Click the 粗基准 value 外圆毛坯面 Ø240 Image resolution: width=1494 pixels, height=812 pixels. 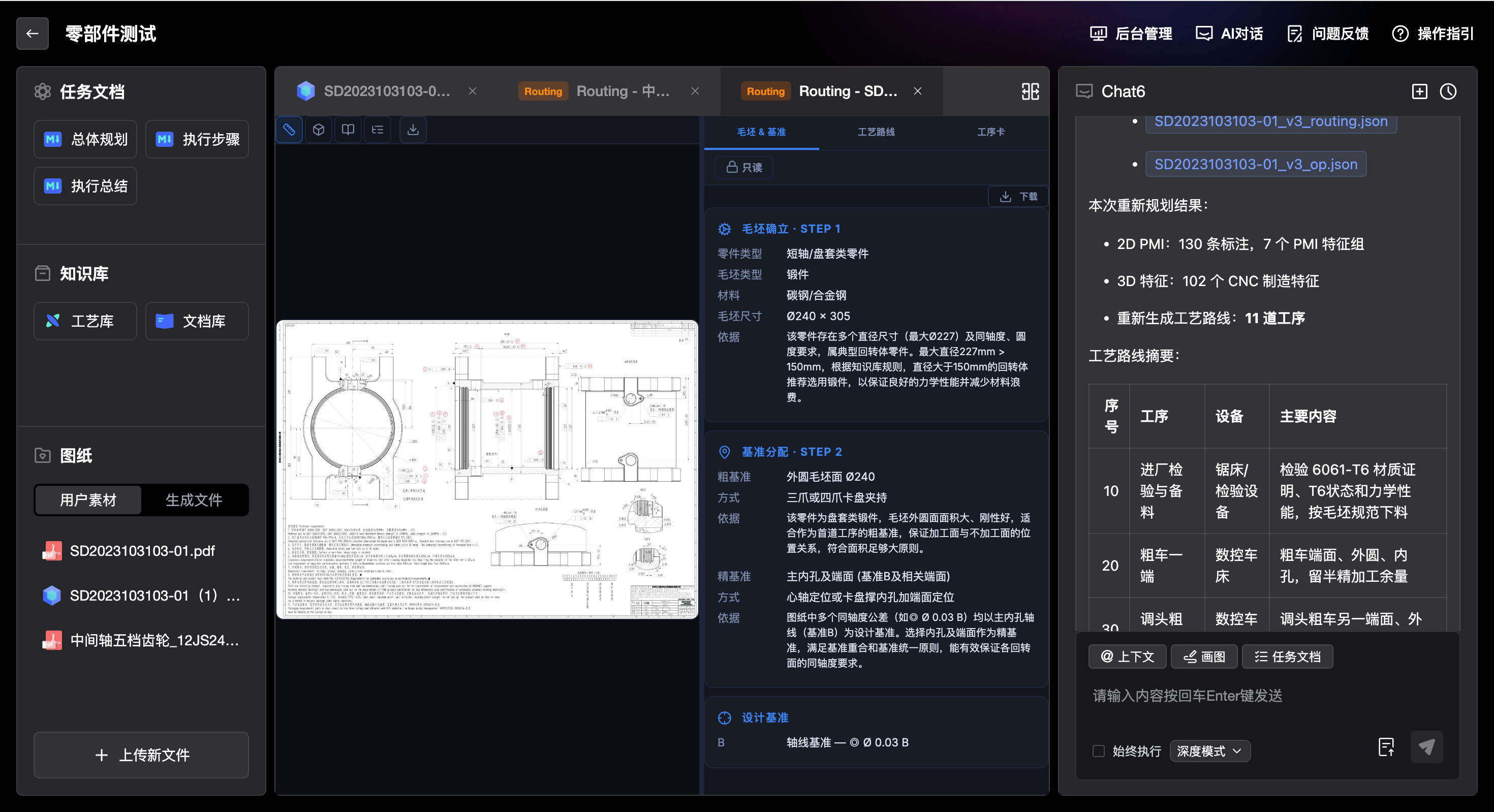830,477
